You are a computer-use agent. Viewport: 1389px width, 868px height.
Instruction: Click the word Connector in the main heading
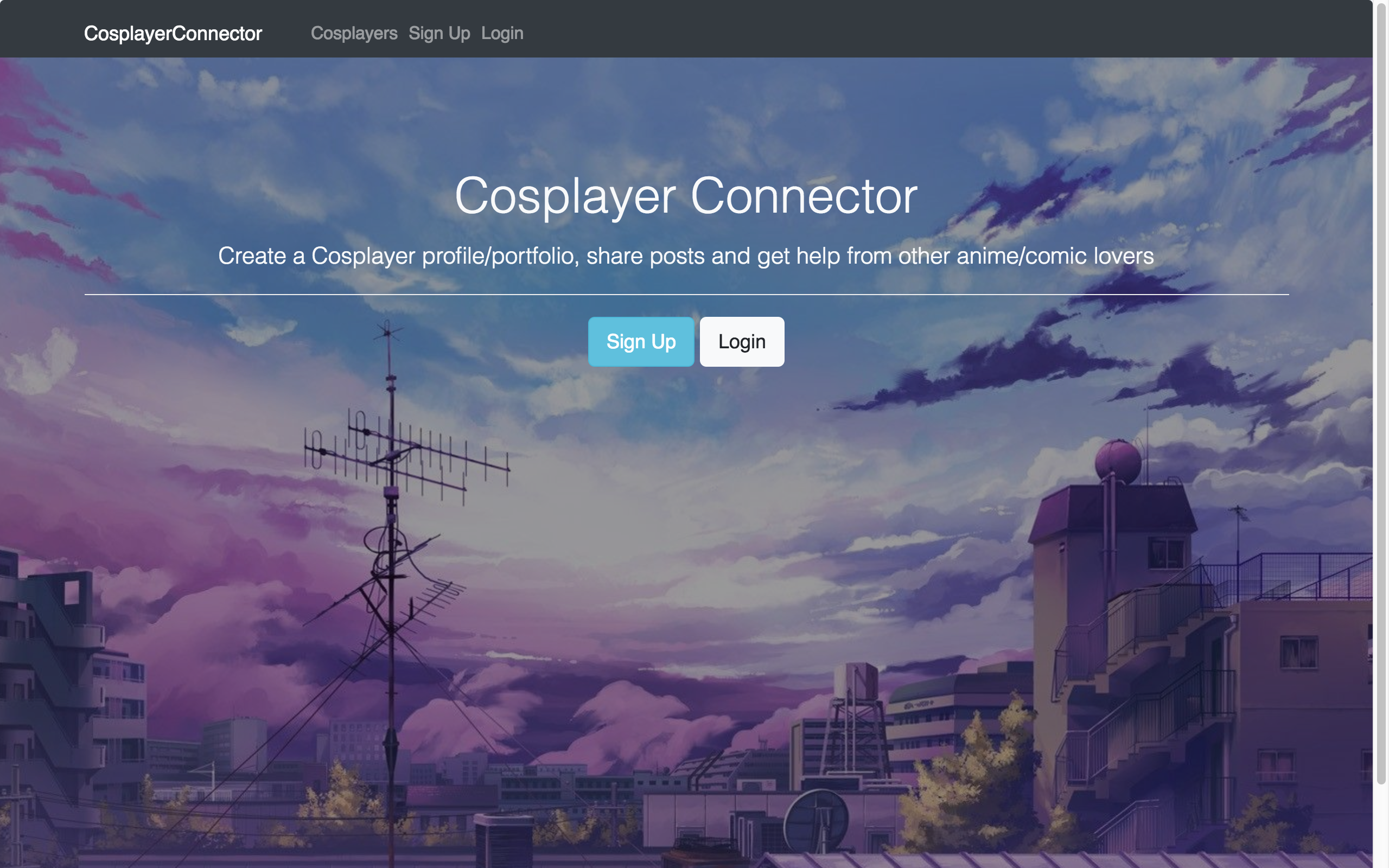804,196
